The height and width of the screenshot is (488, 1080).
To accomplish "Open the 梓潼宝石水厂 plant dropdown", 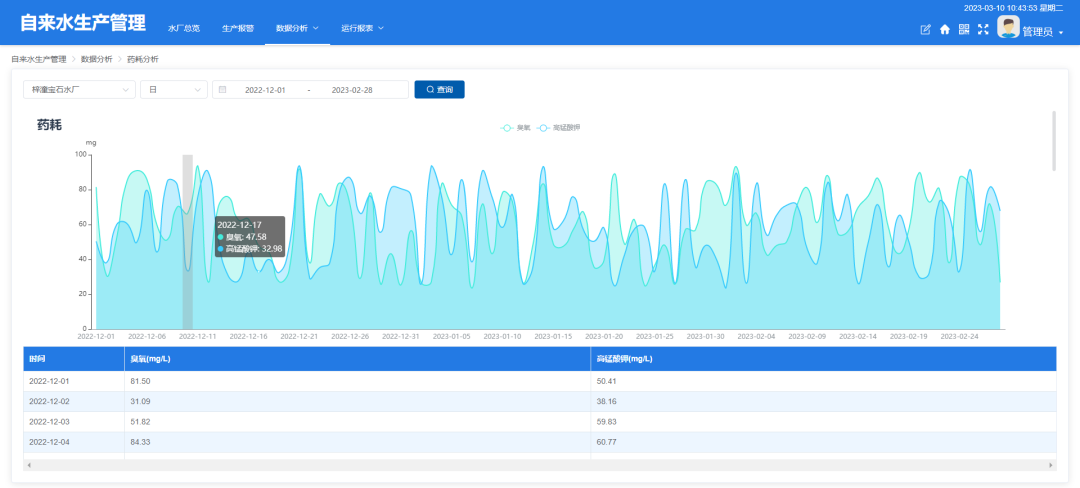I will 79,89.
